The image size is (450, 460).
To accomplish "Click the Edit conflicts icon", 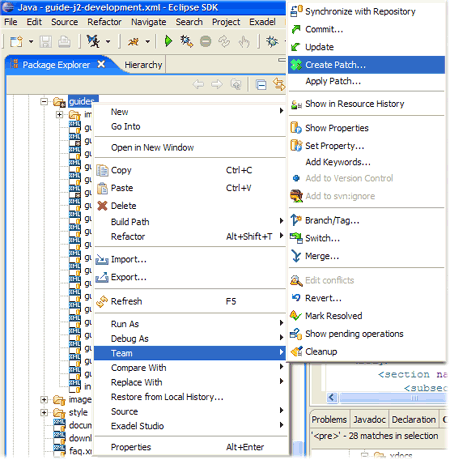I will pyautogui.click(x=296, y=280).
